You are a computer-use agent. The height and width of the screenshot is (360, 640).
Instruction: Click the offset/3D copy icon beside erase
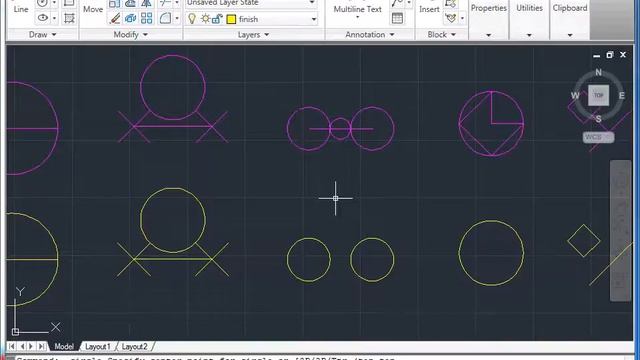coord(131,18)
